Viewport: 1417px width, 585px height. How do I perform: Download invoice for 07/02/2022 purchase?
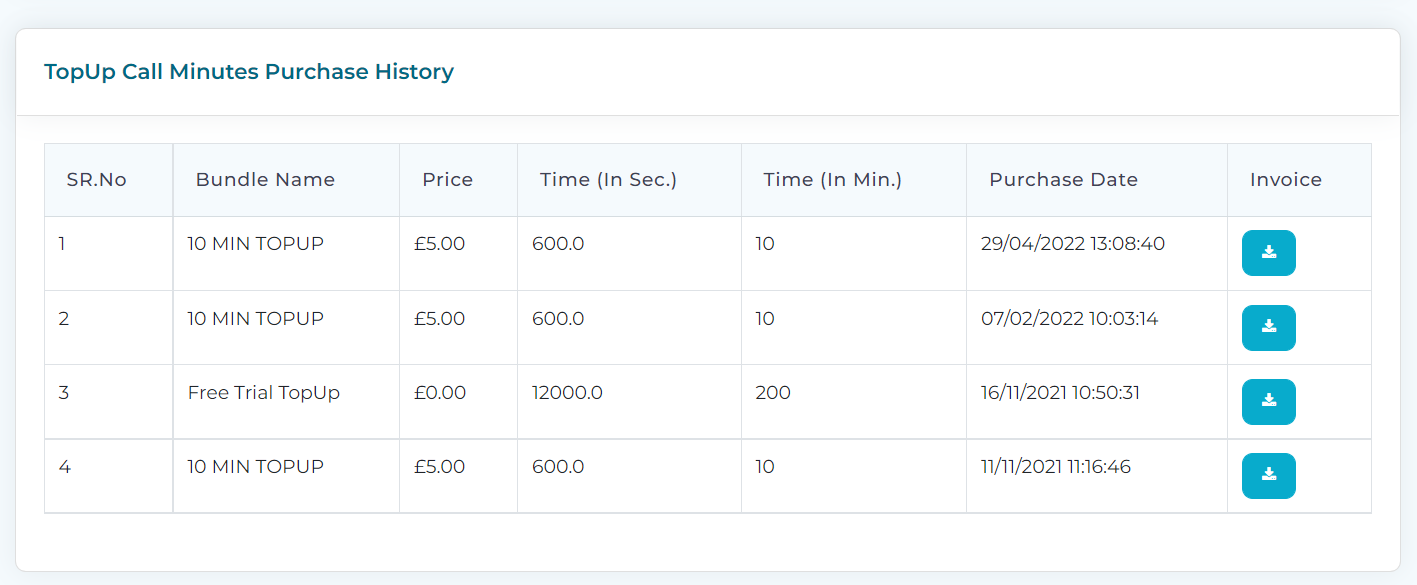[x=1268, y=328]
